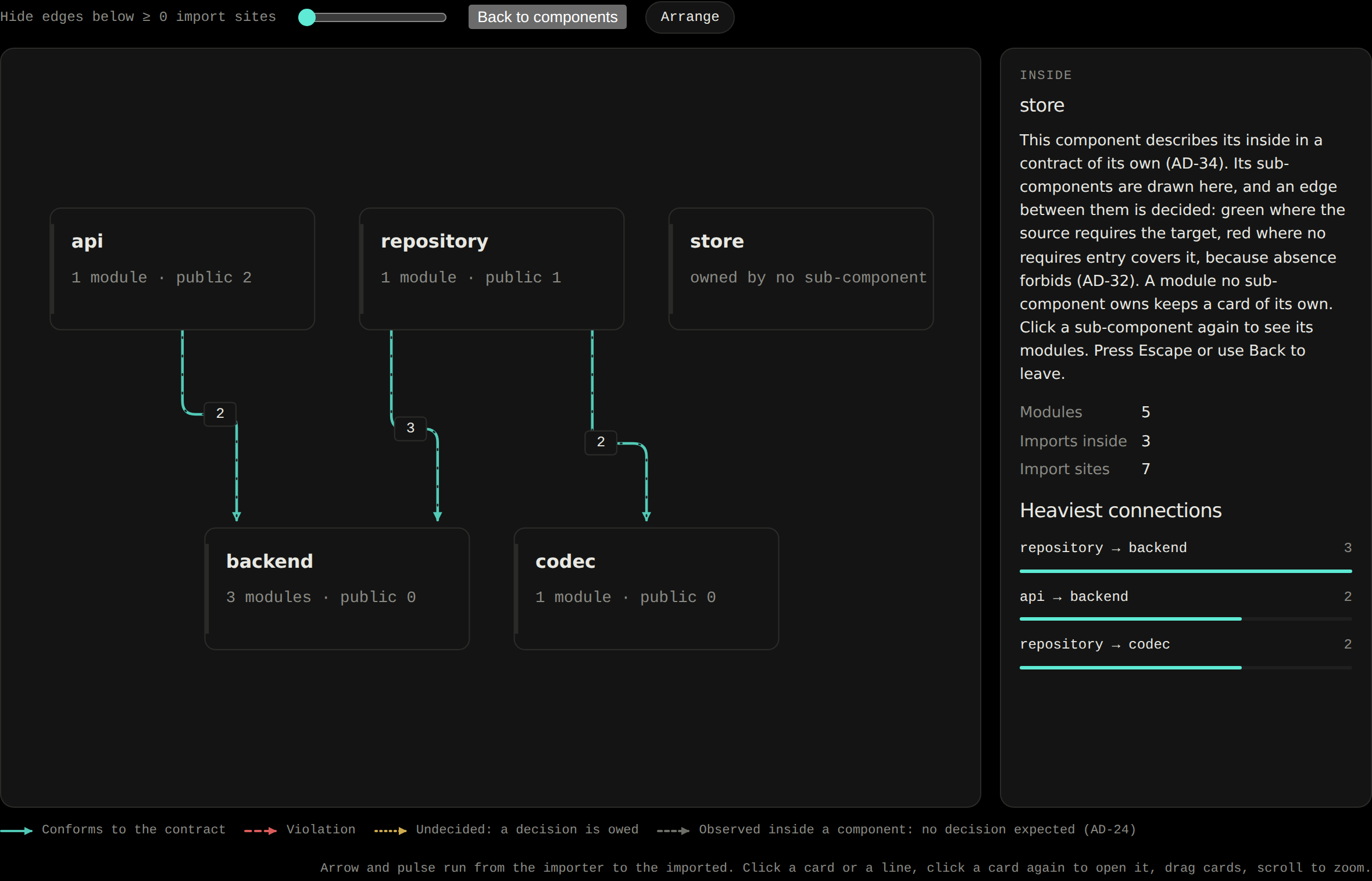
Task: Select the api sub-component card
Action: (x=182, y=269)
